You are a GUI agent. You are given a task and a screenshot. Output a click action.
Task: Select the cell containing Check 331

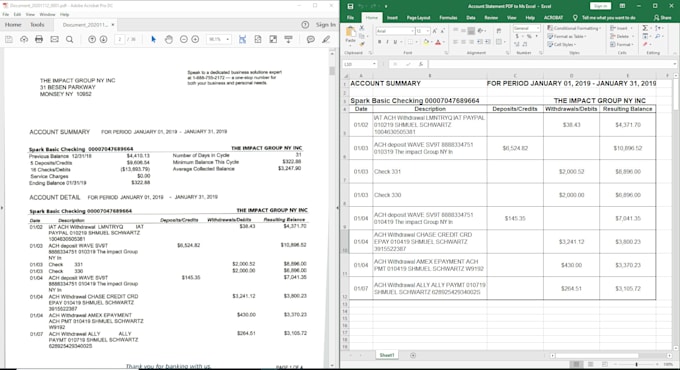tap(430, 171)
